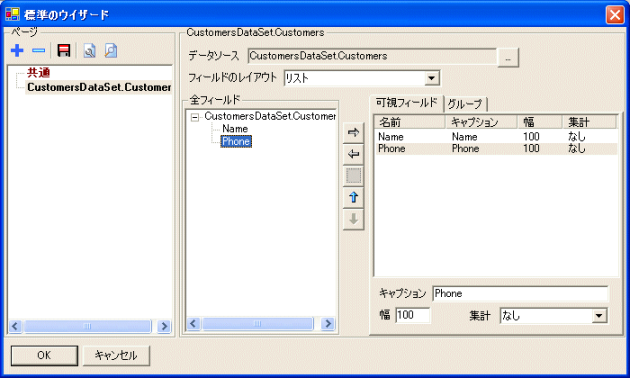Viewport: 630px width, 378px height.
Task: Open page setup icon with gear
Action: tap(89, 51)
